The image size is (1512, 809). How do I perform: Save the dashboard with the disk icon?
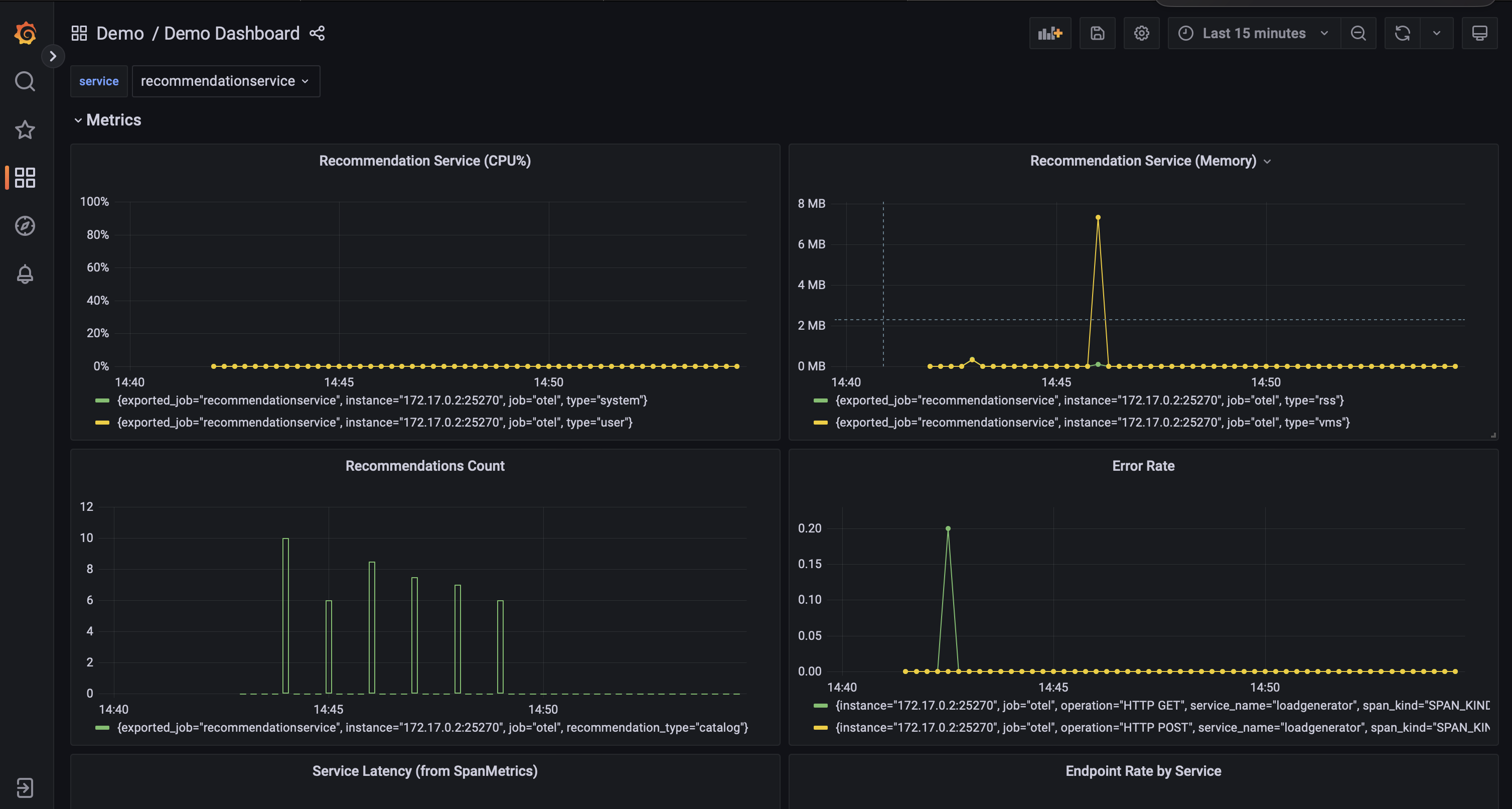click(x=1098, y=33)
